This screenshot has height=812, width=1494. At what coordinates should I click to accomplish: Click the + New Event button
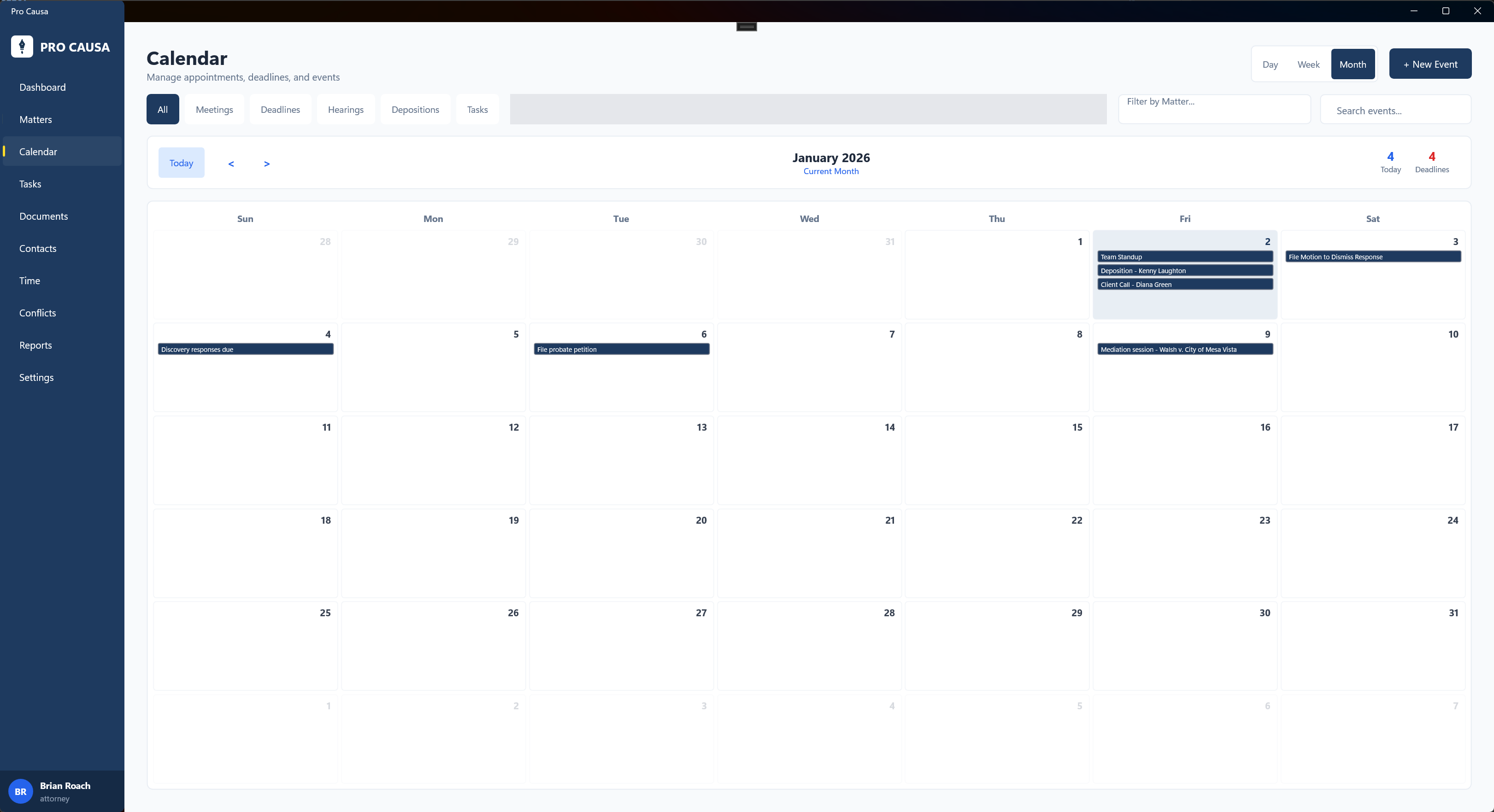coord(1430,64)
